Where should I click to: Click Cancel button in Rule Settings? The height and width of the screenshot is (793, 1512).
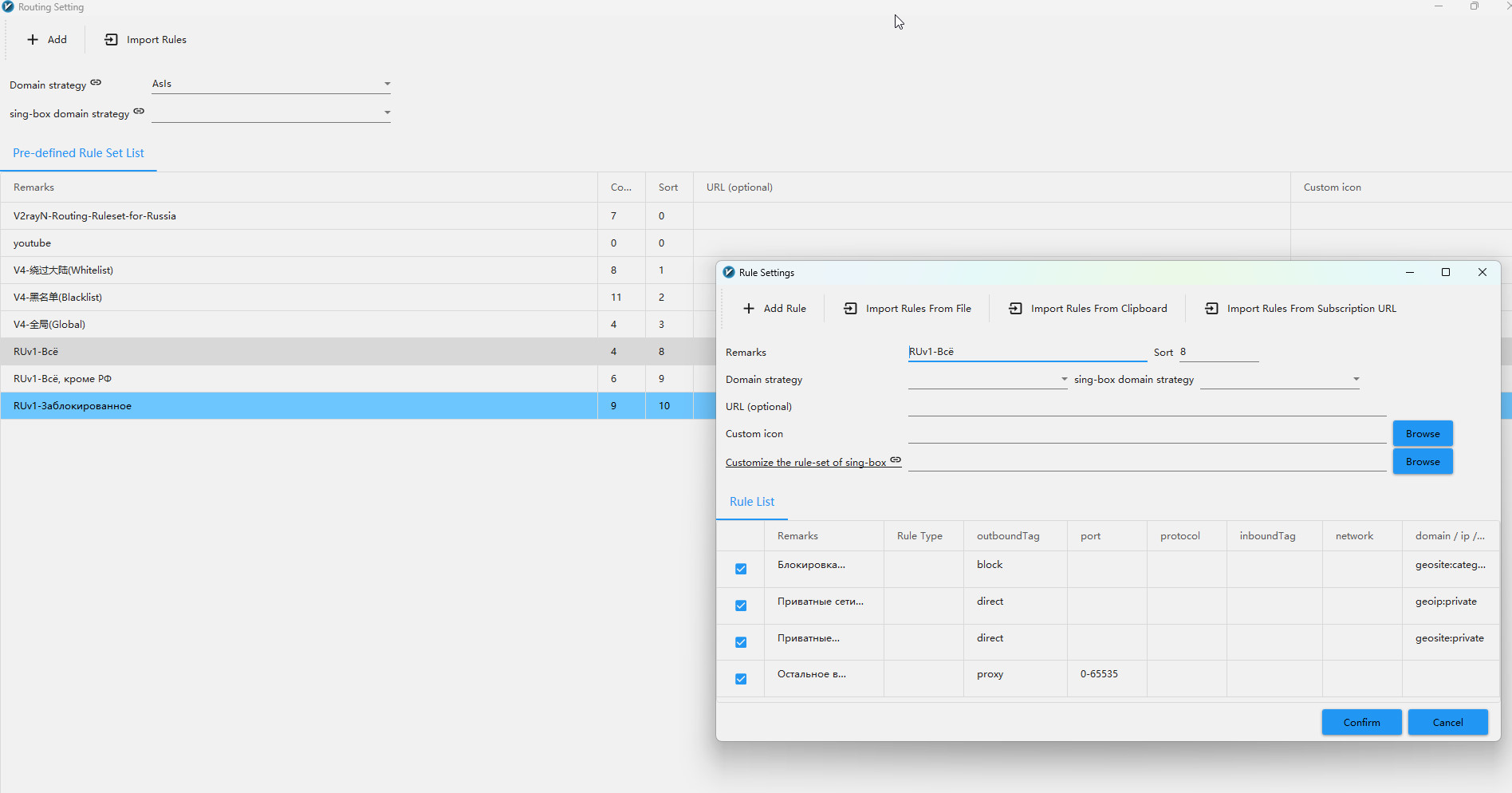(x=1447, y=722)
